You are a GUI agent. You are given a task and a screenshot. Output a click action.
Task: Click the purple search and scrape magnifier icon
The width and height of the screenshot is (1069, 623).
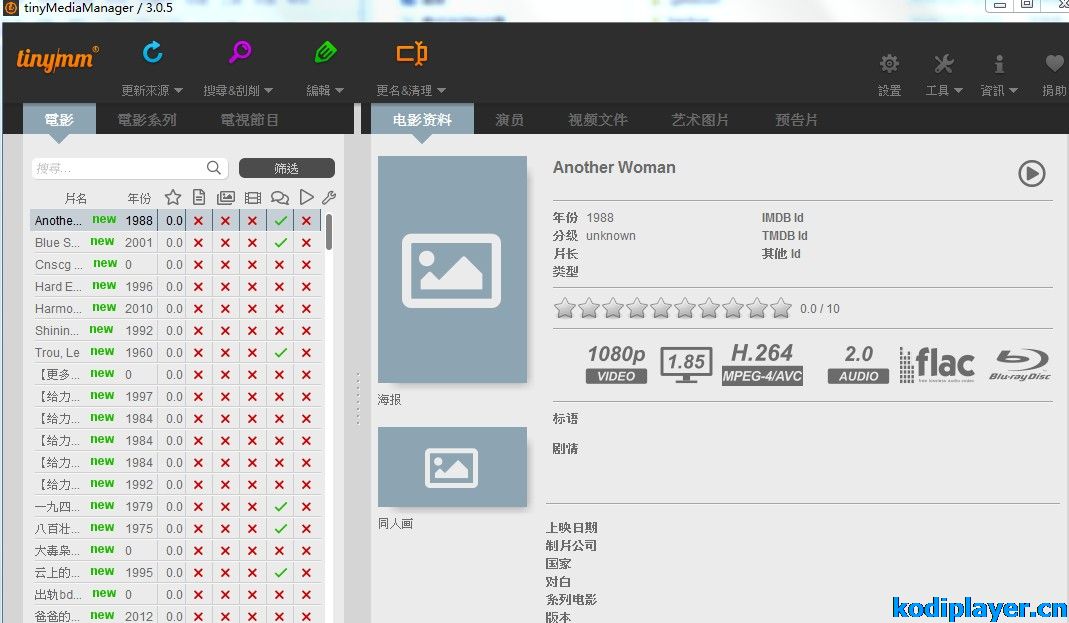pyautogui.click(x=239, y=52)
